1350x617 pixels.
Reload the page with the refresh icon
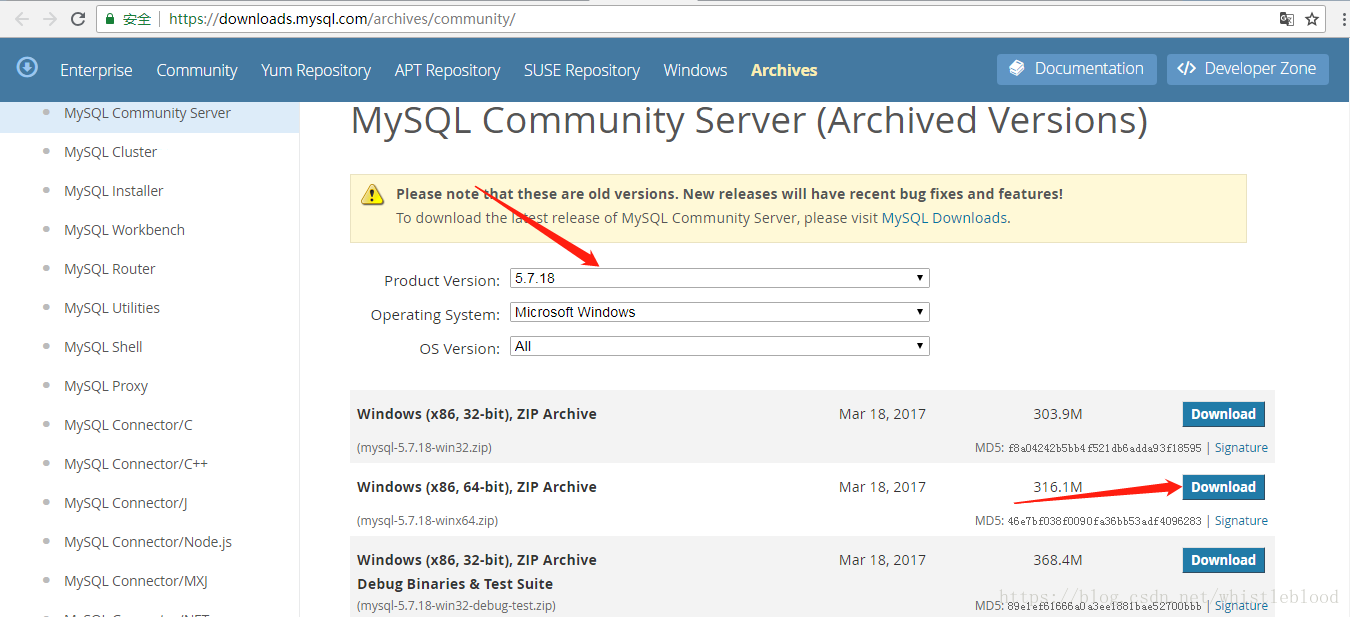click(78, 19)
